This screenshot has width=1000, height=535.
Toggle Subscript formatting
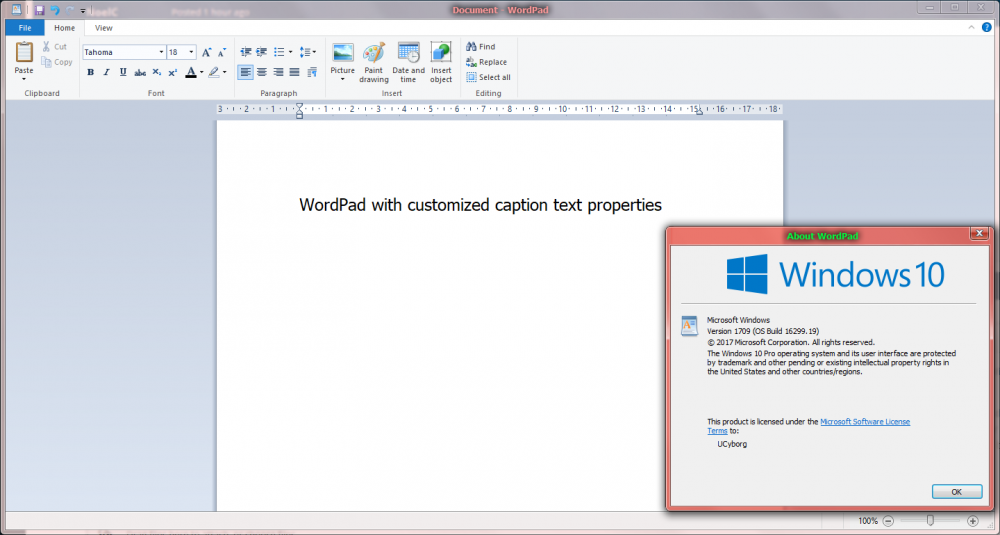156,72
